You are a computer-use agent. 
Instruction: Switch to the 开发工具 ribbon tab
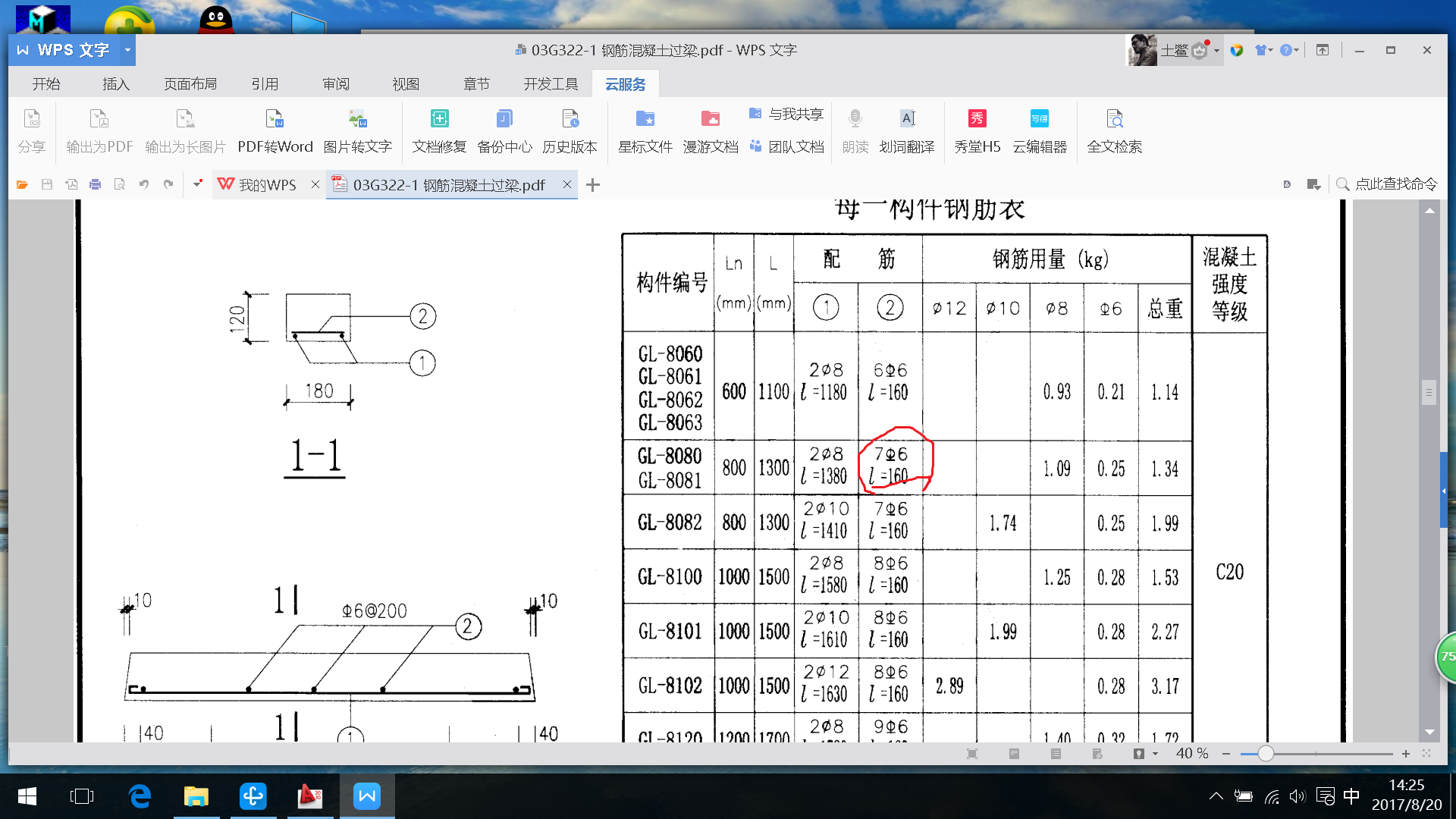551,83
